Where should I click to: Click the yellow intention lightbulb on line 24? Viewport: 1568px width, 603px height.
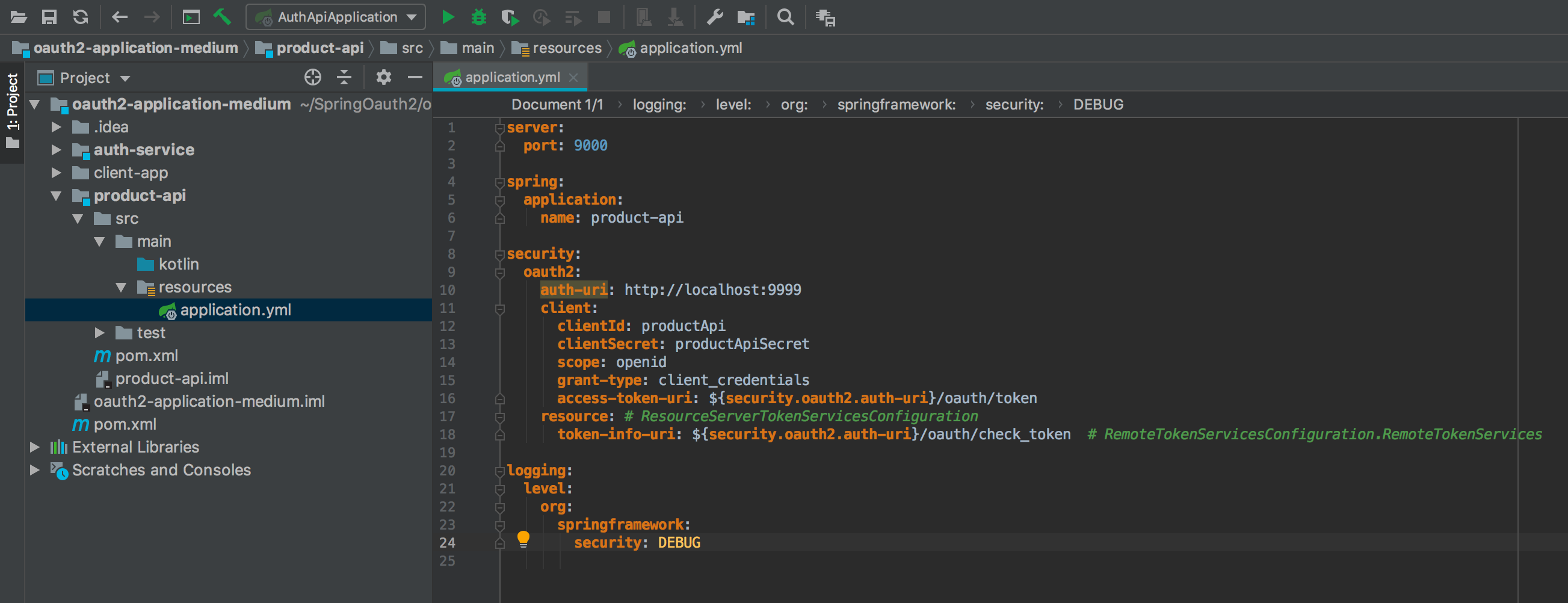click(x=523, y=539)
